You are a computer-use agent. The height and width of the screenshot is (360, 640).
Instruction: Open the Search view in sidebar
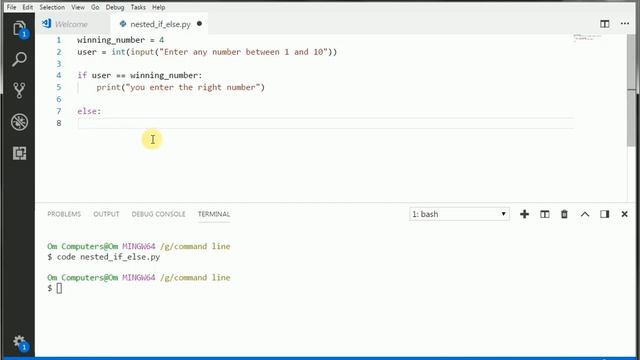[x=19, y=59]
